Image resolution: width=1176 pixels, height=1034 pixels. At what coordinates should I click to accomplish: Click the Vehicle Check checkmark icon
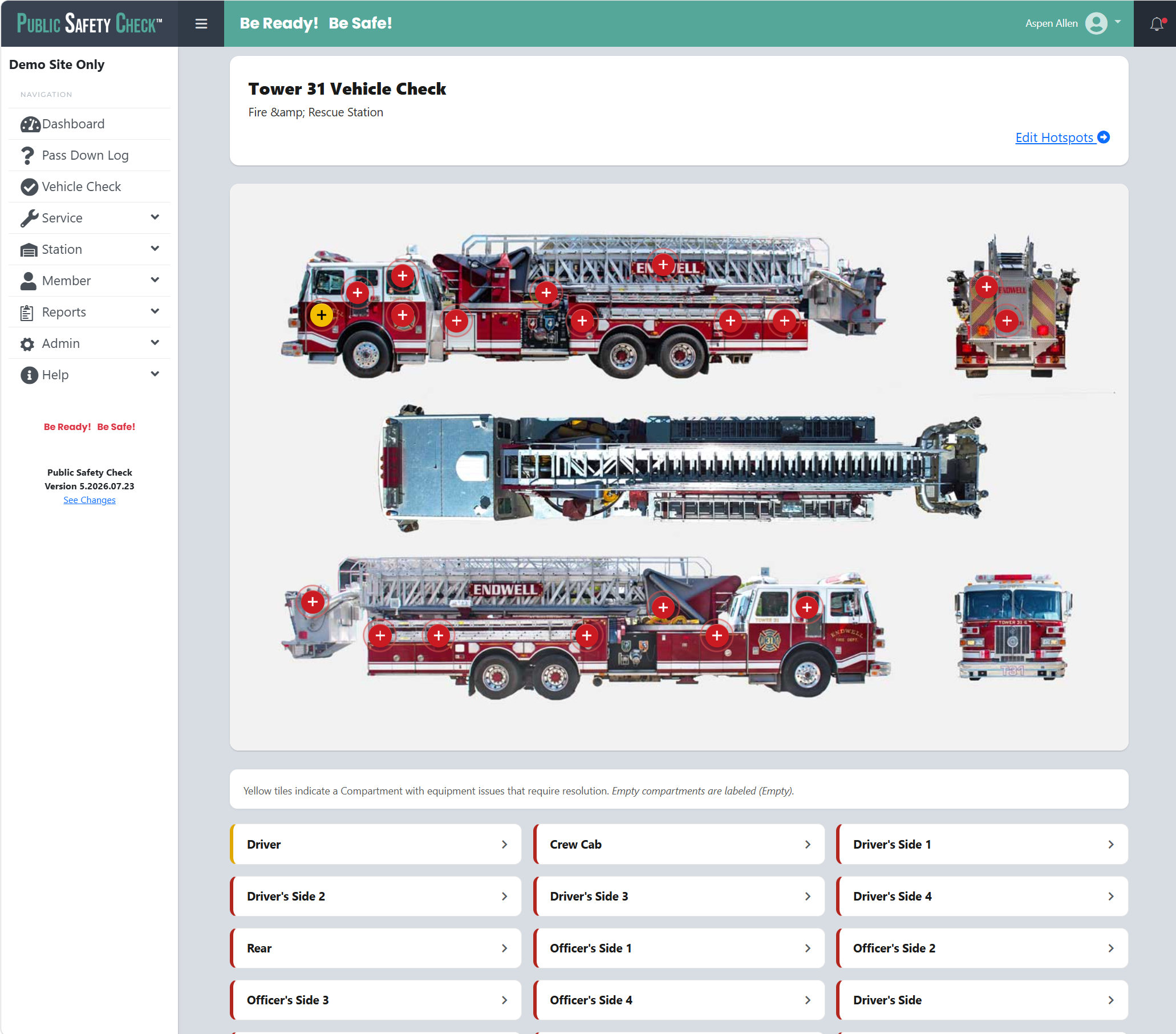coord(29,187)
